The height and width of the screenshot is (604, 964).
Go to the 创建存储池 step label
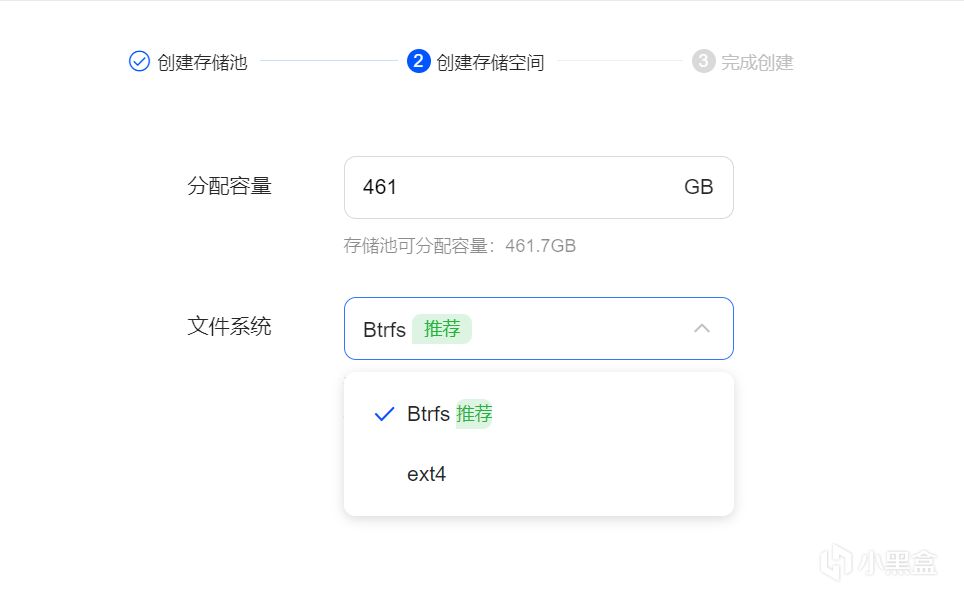point(202,63)
